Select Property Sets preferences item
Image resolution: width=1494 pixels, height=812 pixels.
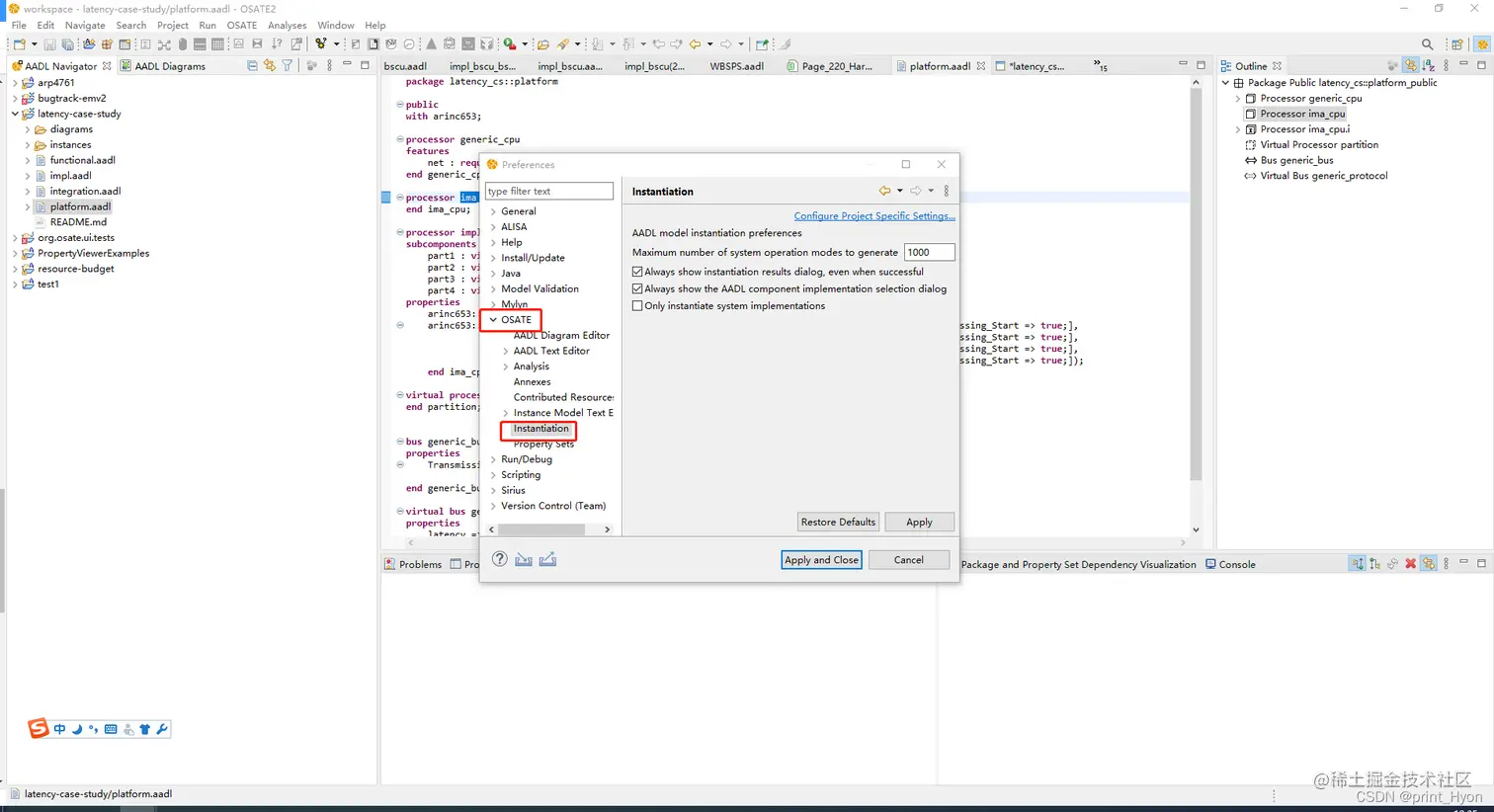pos(543,445)
